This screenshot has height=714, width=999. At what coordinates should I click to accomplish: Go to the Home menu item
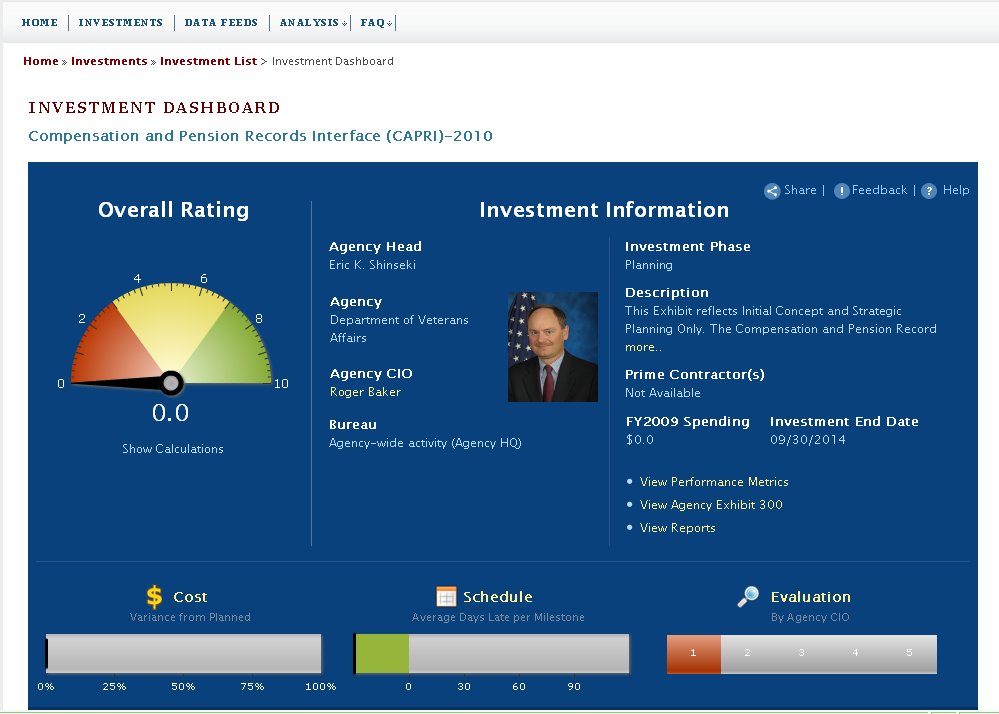coord(40,23)
